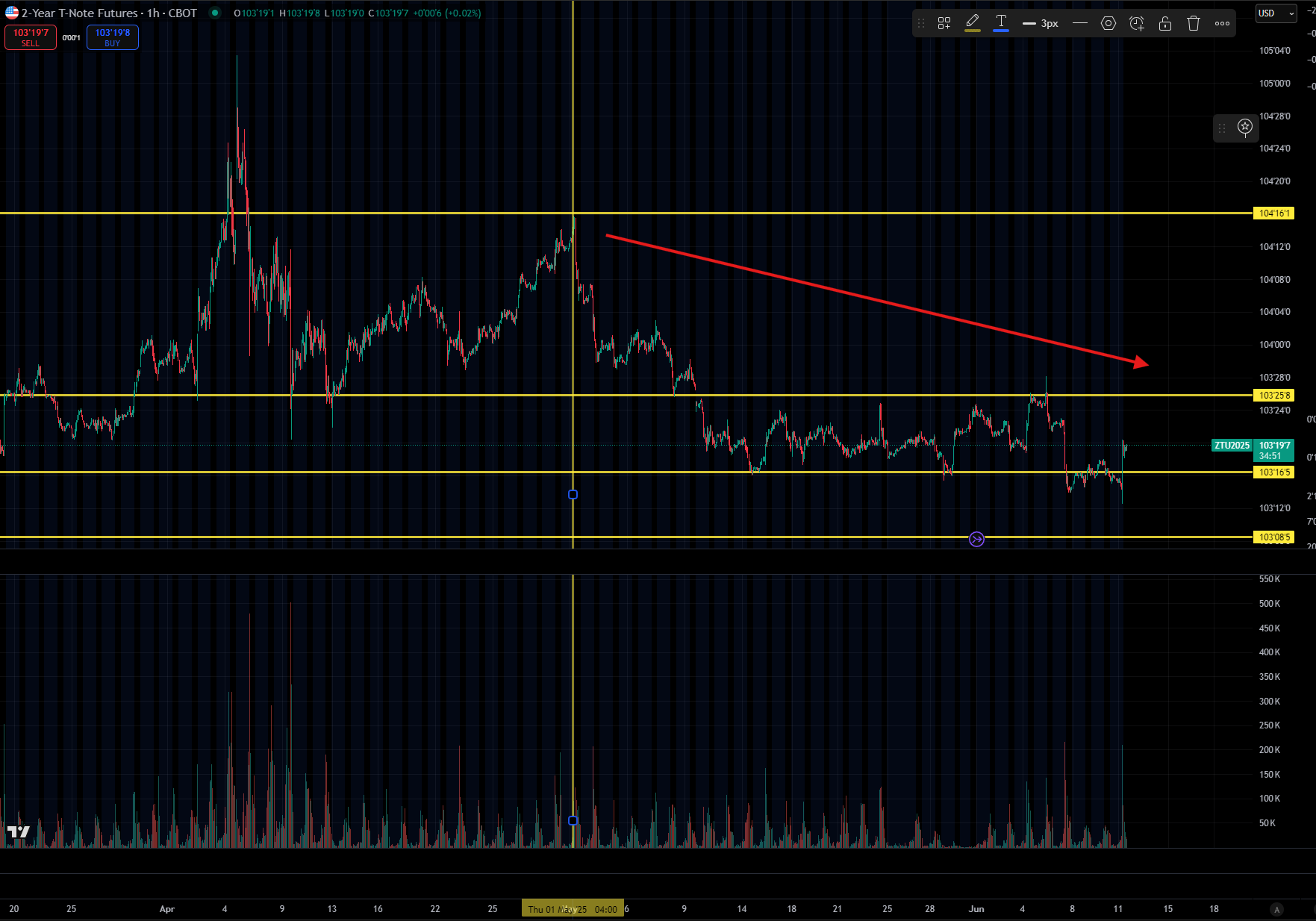Click the vertical line handle in volume pane
Viewport: 1316px width, 921px height.
(x=573, y=820)
